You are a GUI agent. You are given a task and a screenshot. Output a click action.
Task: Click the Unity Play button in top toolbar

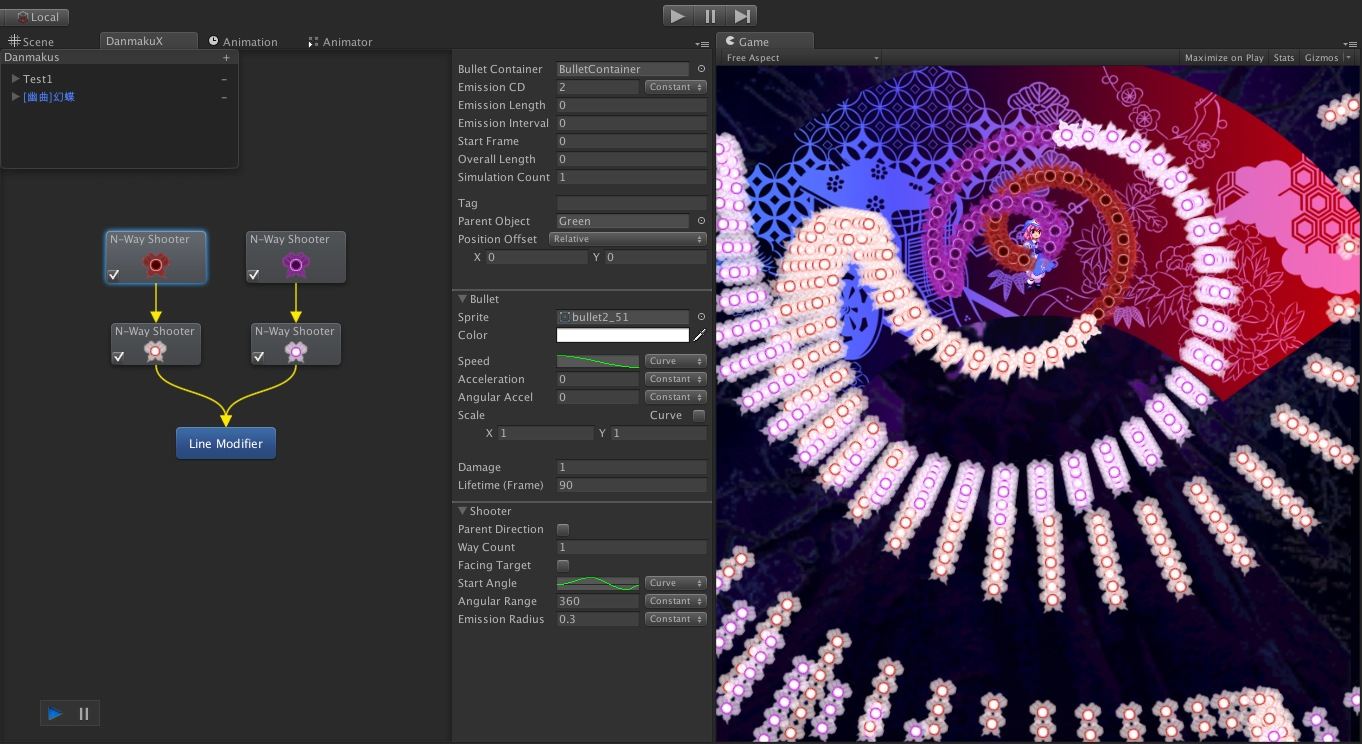(x=678, y=16)
